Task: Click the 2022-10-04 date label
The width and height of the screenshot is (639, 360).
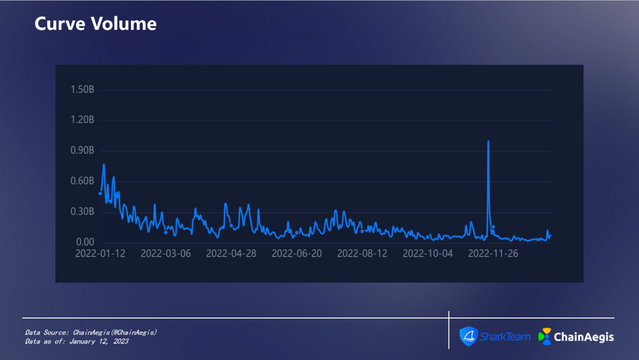Action: click(428, 254)
